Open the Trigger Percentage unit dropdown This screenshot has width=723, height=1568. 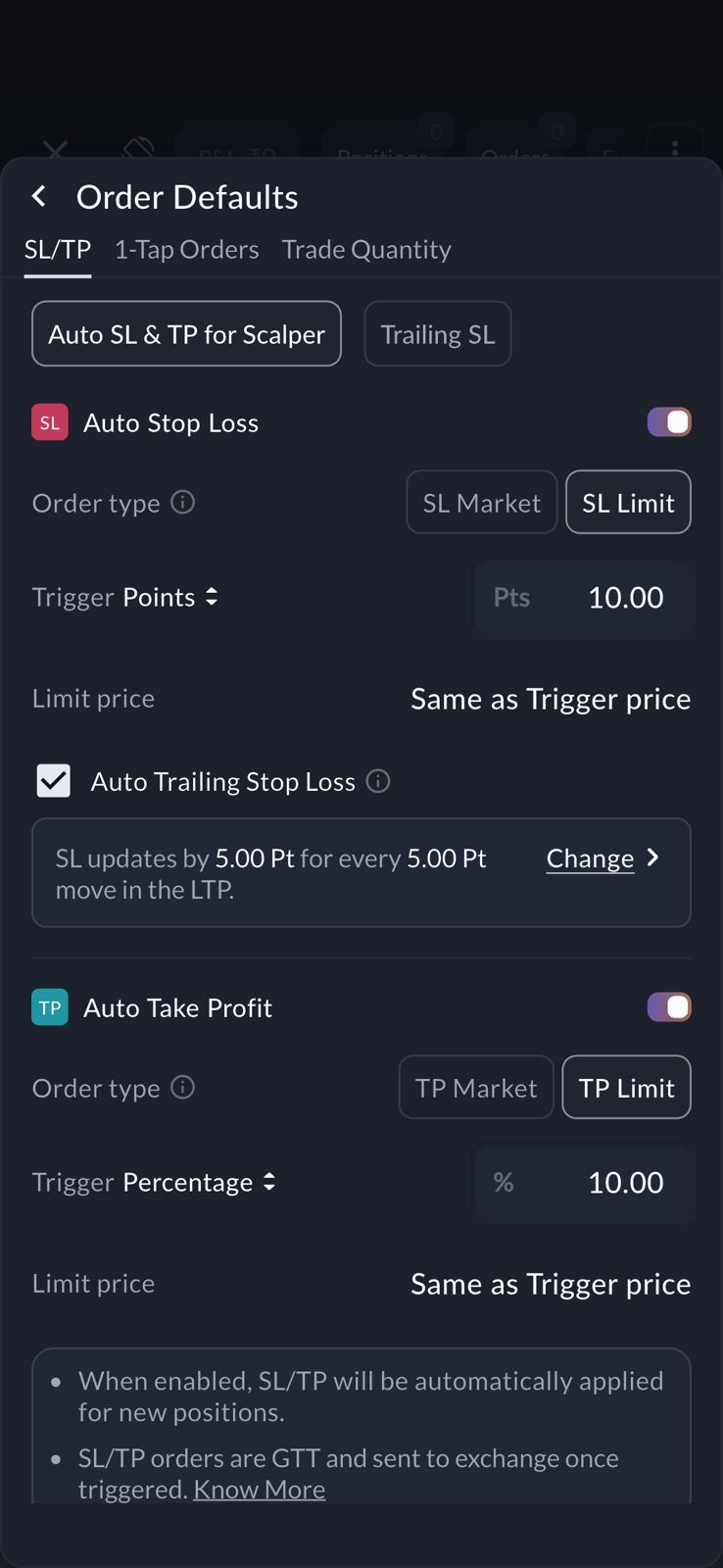199,1182
